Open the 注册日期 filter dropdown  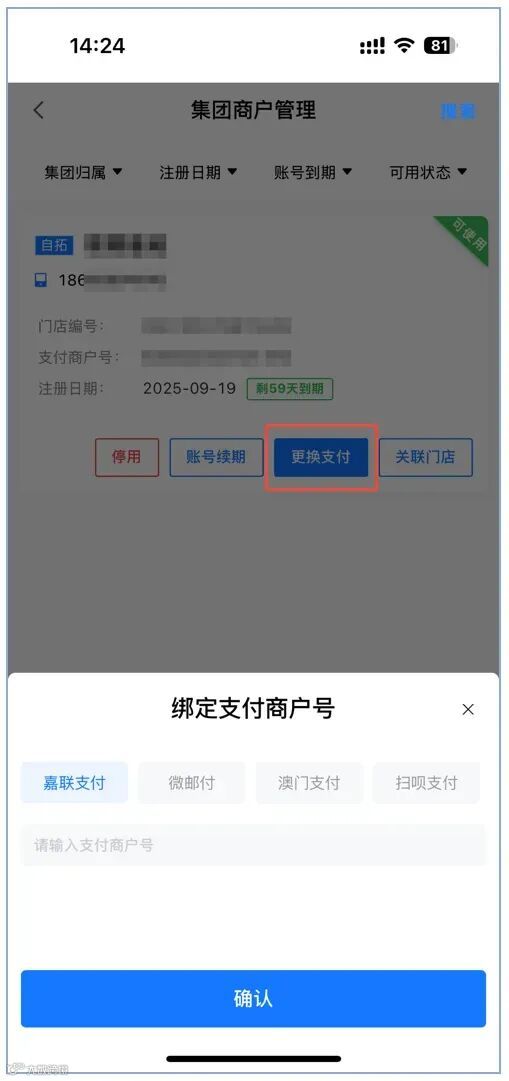(199, 172)
